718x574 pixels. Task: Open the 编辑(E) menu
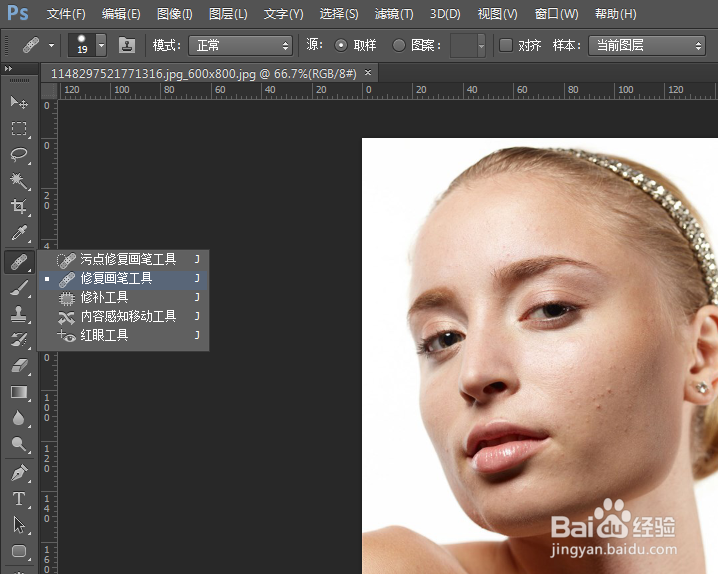(x=121, y=14)
